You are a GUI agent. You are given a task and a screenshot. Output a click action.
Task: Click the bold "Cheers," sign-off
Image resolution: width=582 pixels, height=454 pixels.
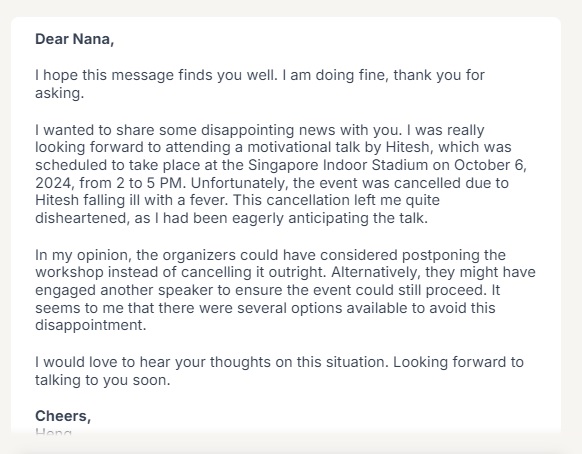tap(63, 416)
